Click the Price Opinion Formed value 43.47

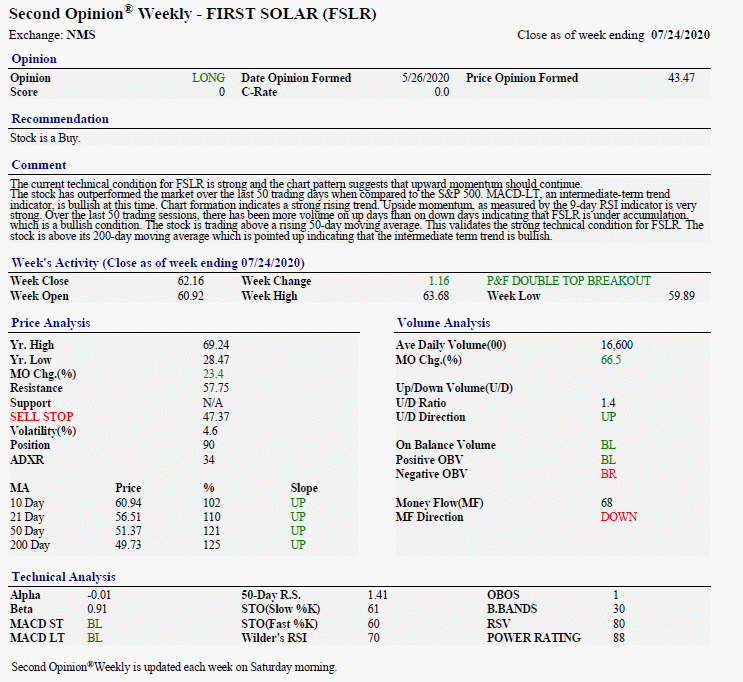pyautogui.click(x=681, y=78)
